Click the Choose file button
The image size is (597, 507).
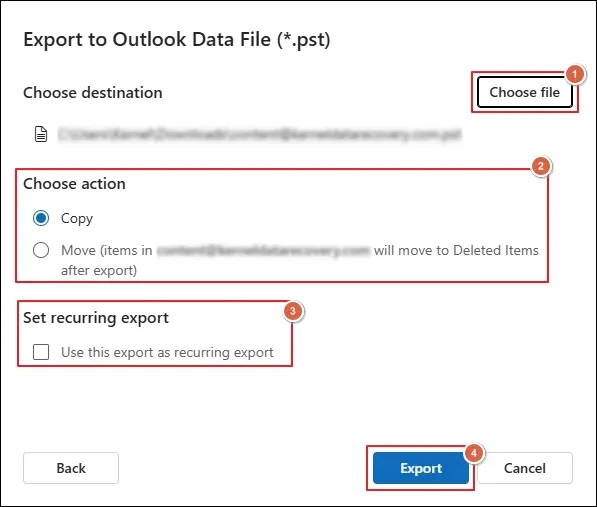tap(525, 92)
